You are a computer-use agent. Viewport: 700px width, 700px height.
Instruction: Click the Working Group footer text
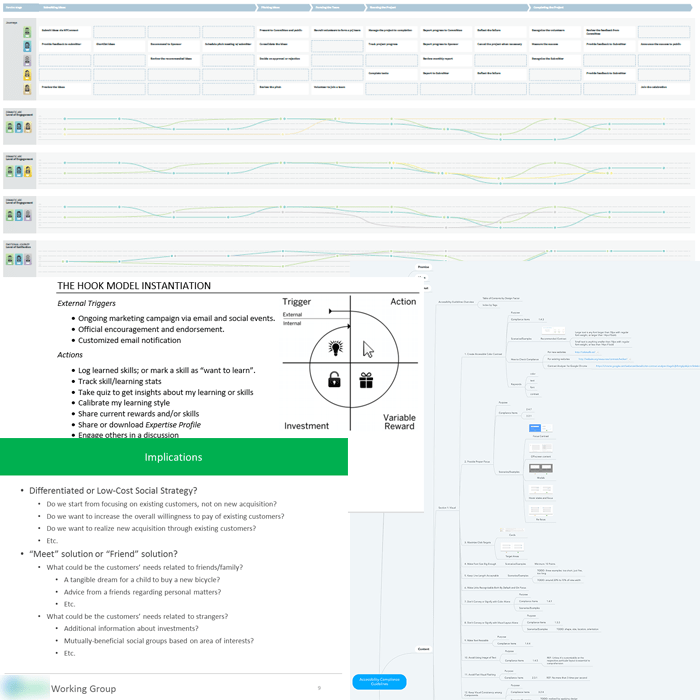point(83,688)
